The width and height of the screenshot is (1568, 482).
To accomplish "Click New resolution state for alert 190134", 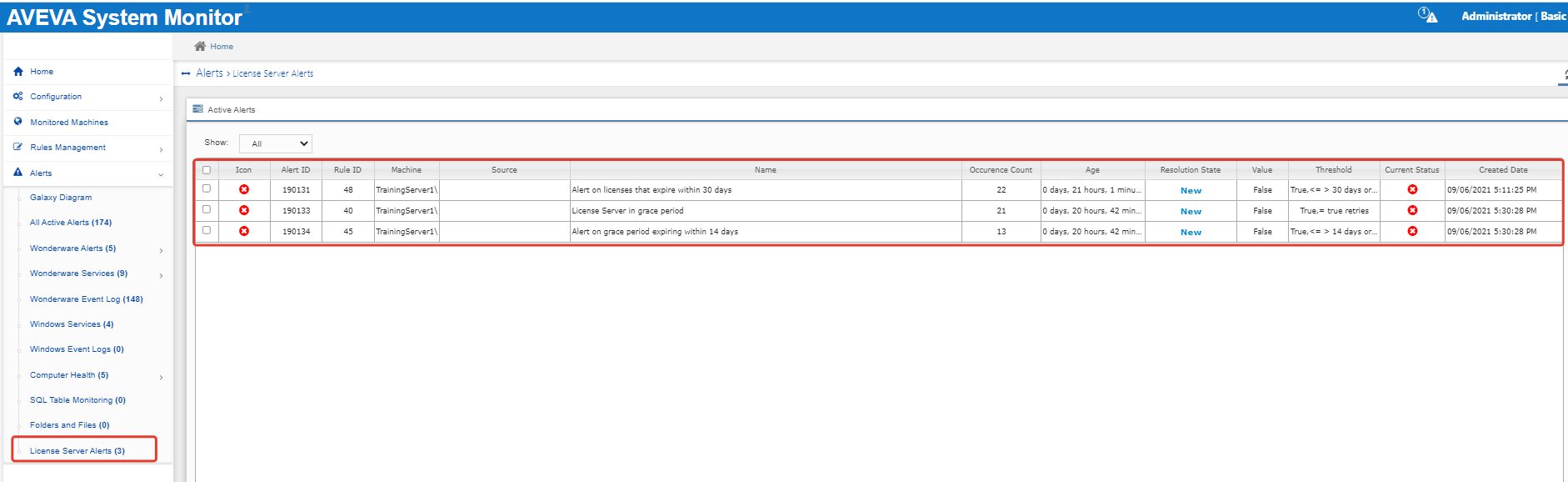I will pyautogui.click(x=1191, y=233).
